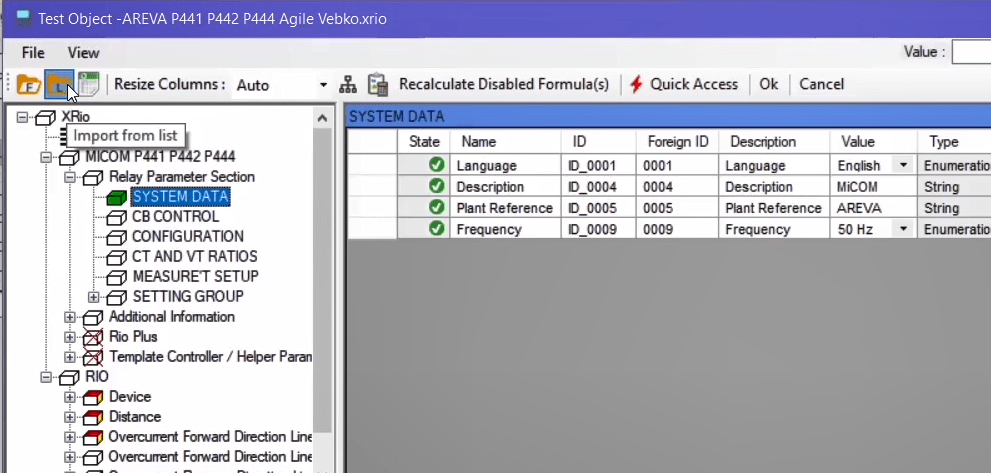Click the Quick Access lightning icon
Image resolution: width=991 pixels, height=473 pixels.
[636, 85]
